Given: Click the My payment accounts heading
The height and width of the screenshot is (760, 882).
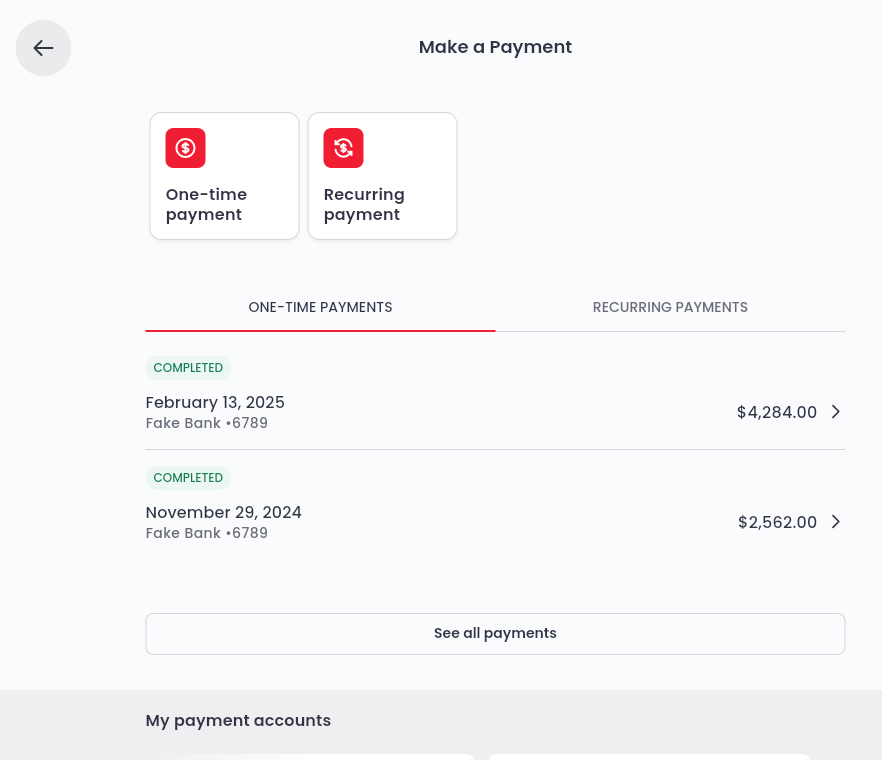Looking at the screenshot, I should (238, 720).
